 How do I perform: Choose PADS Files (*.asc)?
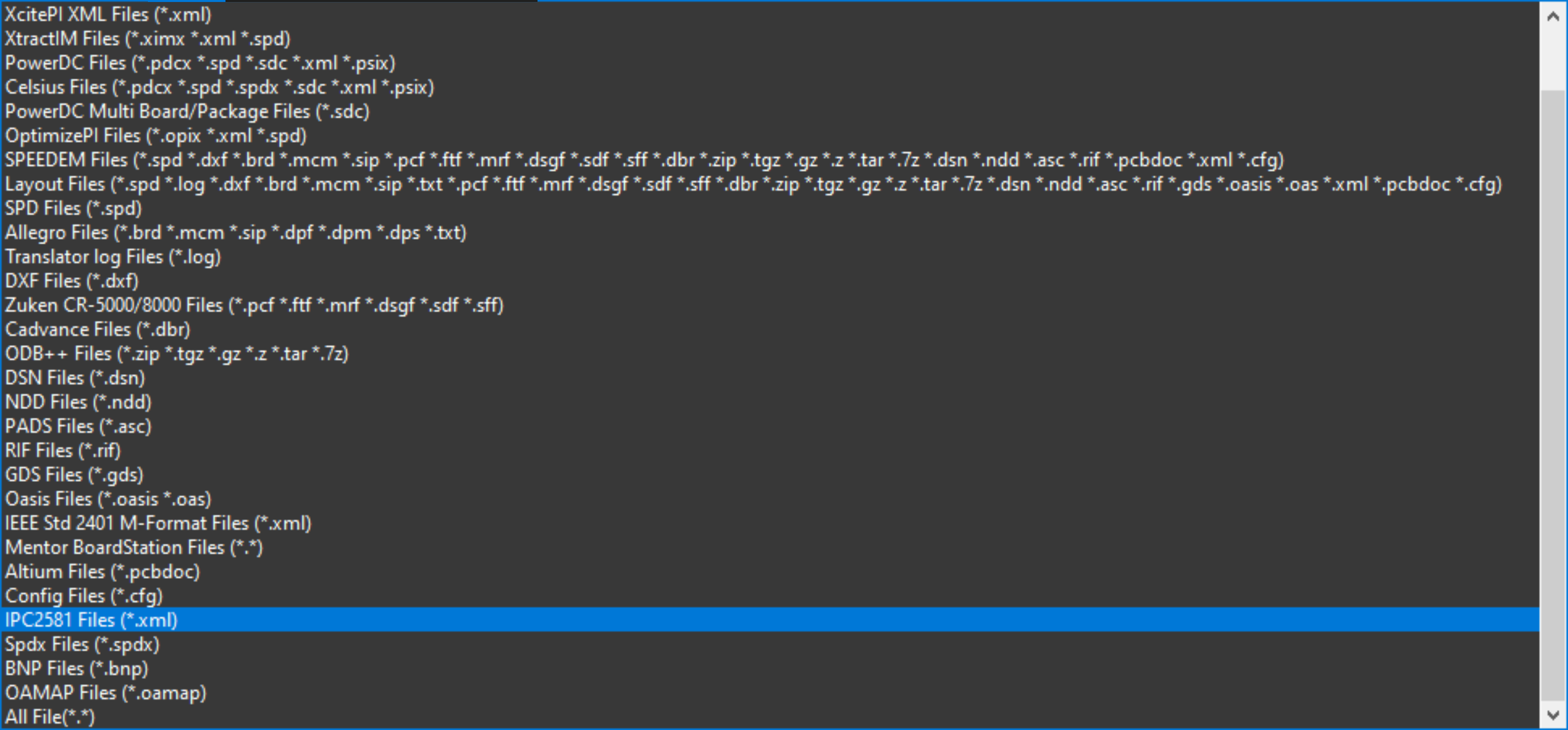(78, 426)
